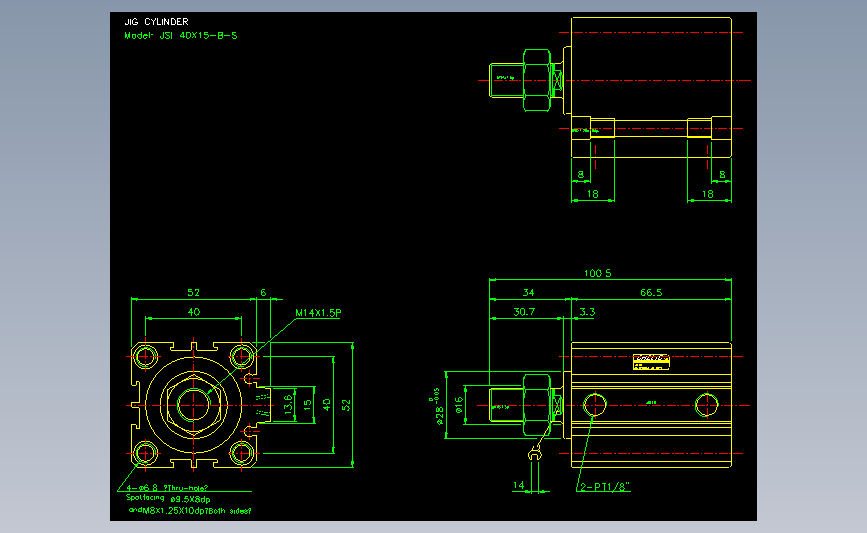Click the "15" vertical dimension text
Screen dimensions: 867x533
(x=307, y=404)
